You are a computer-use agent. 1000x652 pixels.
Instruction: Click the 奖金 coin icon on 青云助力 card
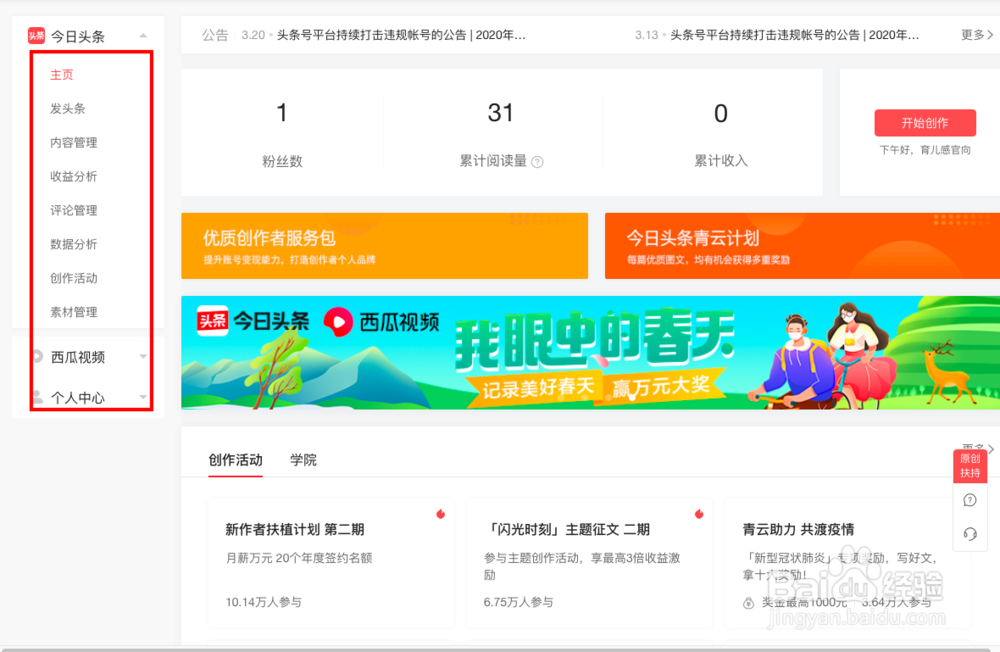click(x=749, y=603)
